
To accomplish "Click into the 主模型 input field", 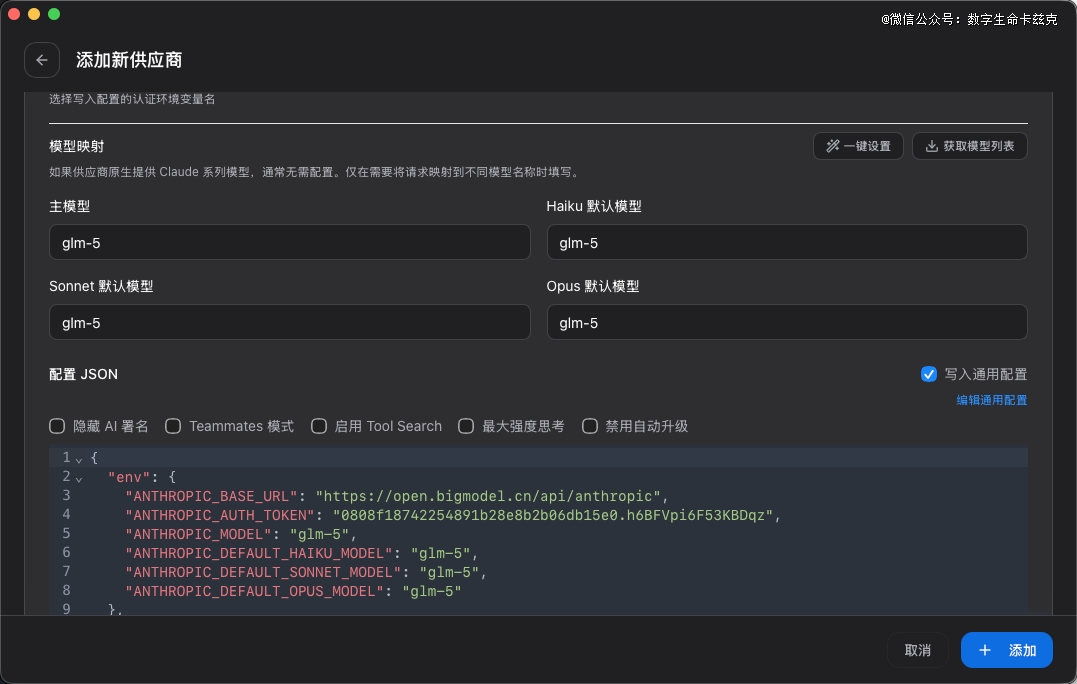I will (289, 242).
